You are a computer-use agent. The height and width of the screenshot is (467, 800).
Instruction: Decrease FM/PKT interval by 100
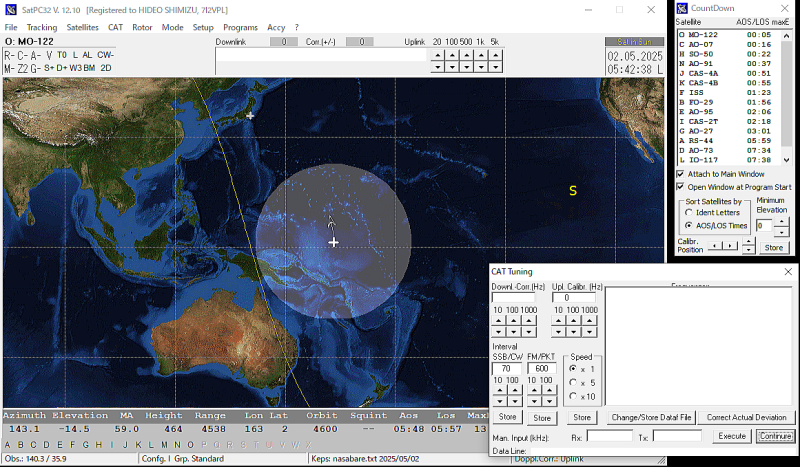(549, 402)
